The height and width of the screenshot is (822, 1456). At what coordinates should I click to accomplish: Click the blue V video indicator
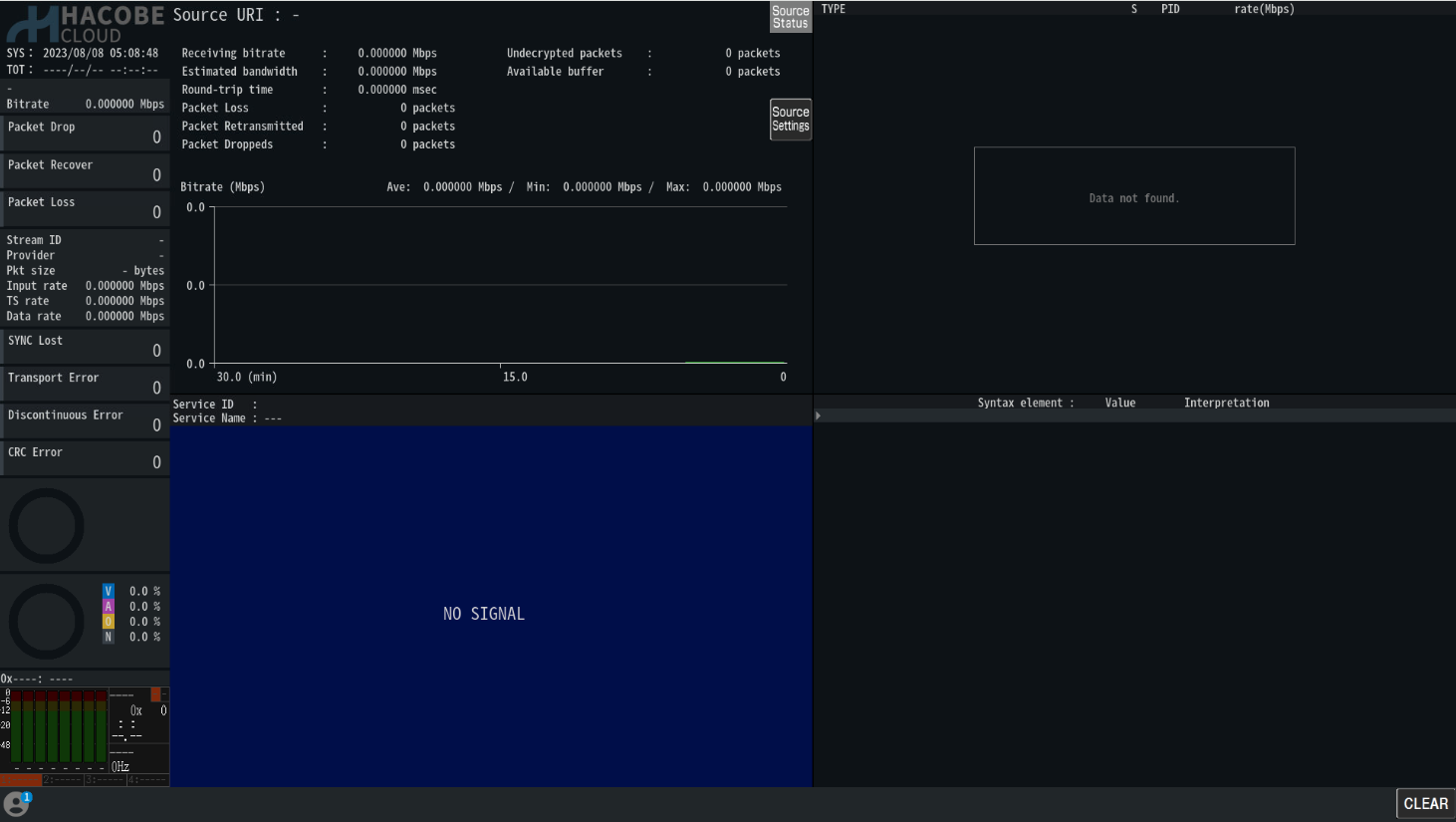tap(109, 591)
